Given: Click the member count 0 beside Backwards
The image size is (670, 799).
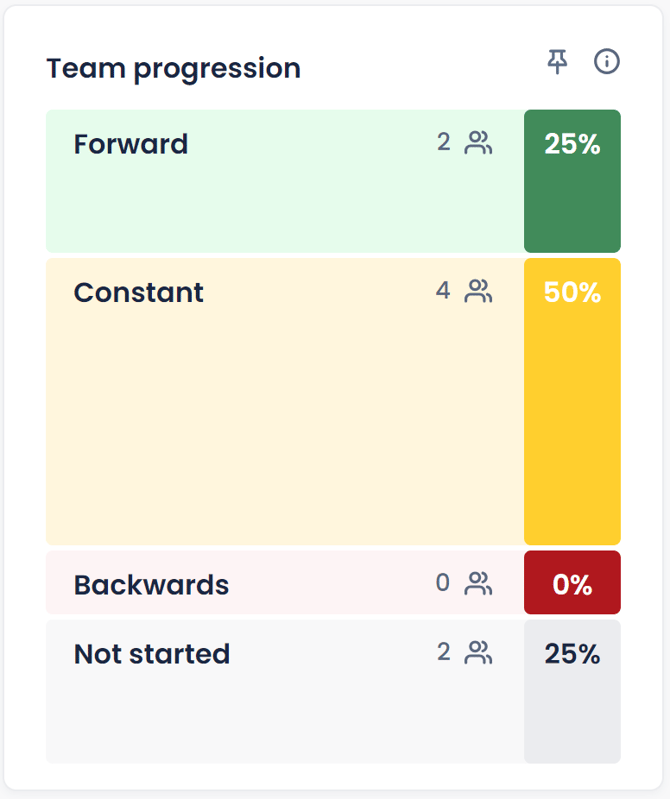Looking at the screenshot, I should point(443,582).
